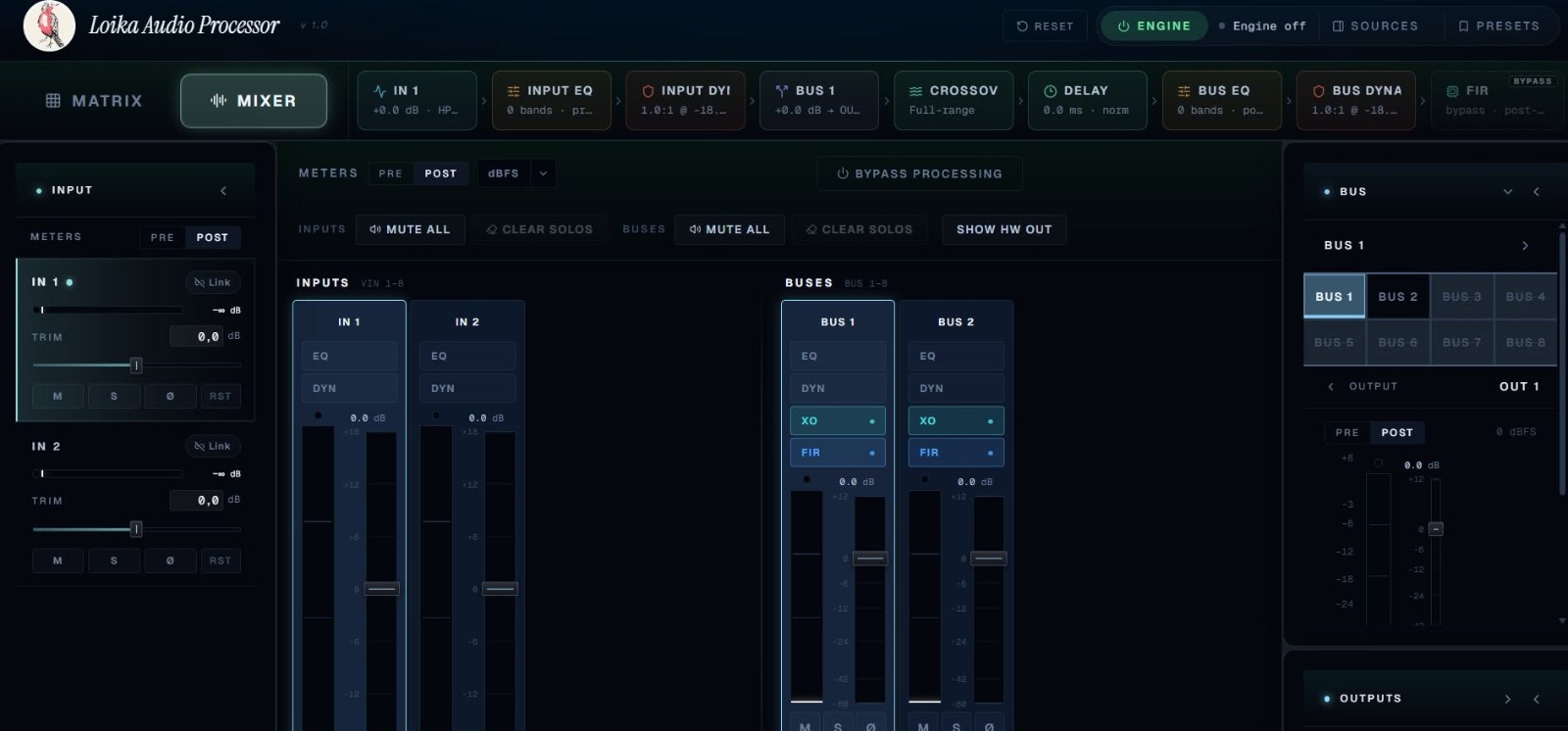Click the IN 1 trim value field

tap(197, 336)
